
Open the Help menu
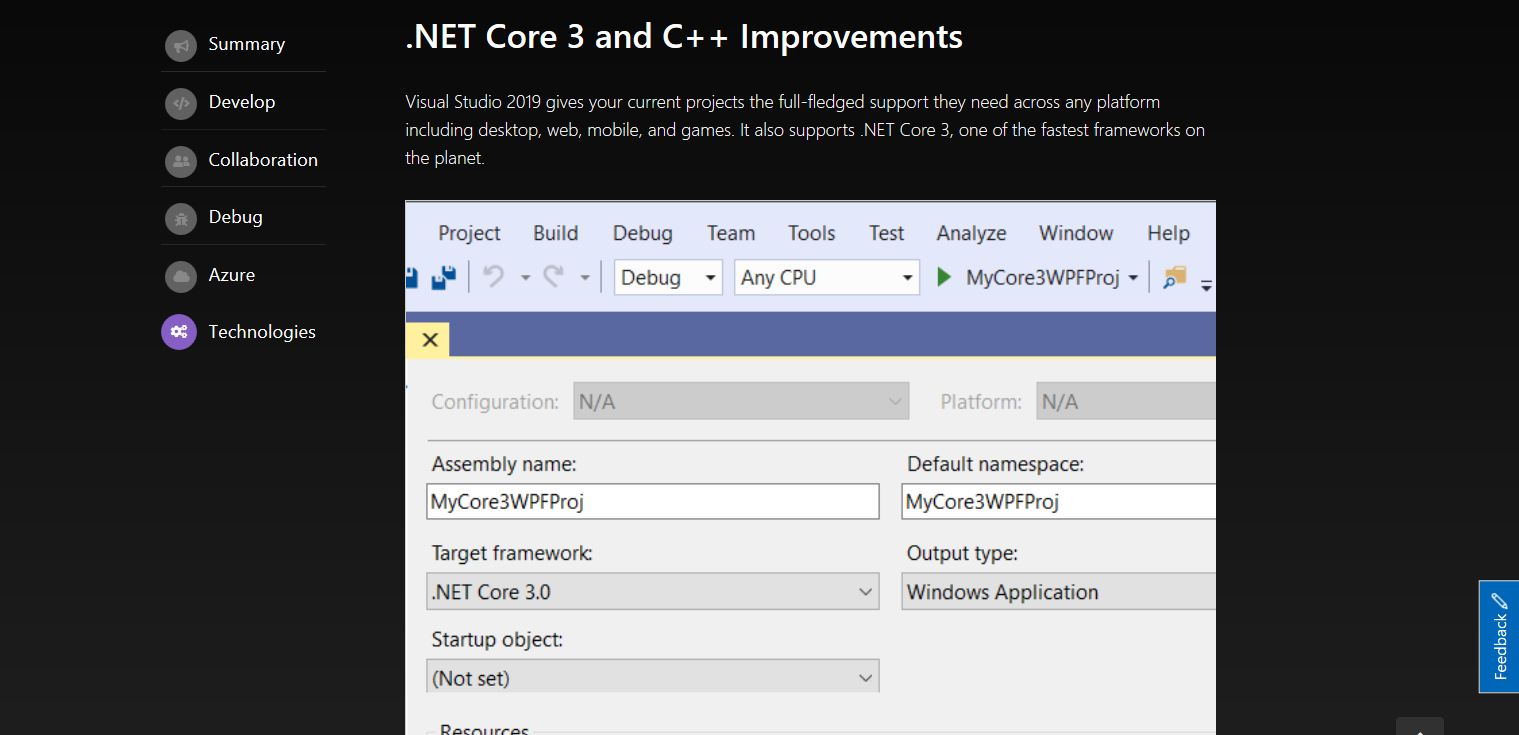[x=1168, y=233]
